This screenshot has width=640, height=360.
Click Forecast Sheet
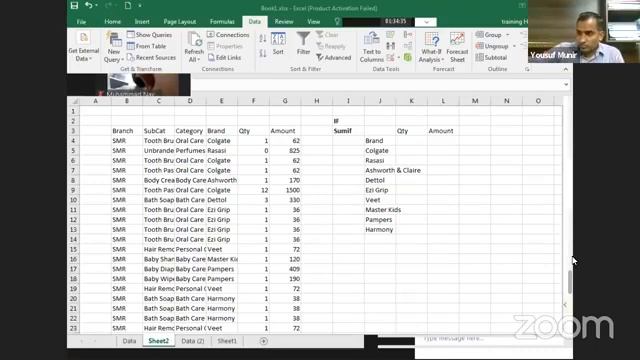pyautogui.click(x=457, y=47)
